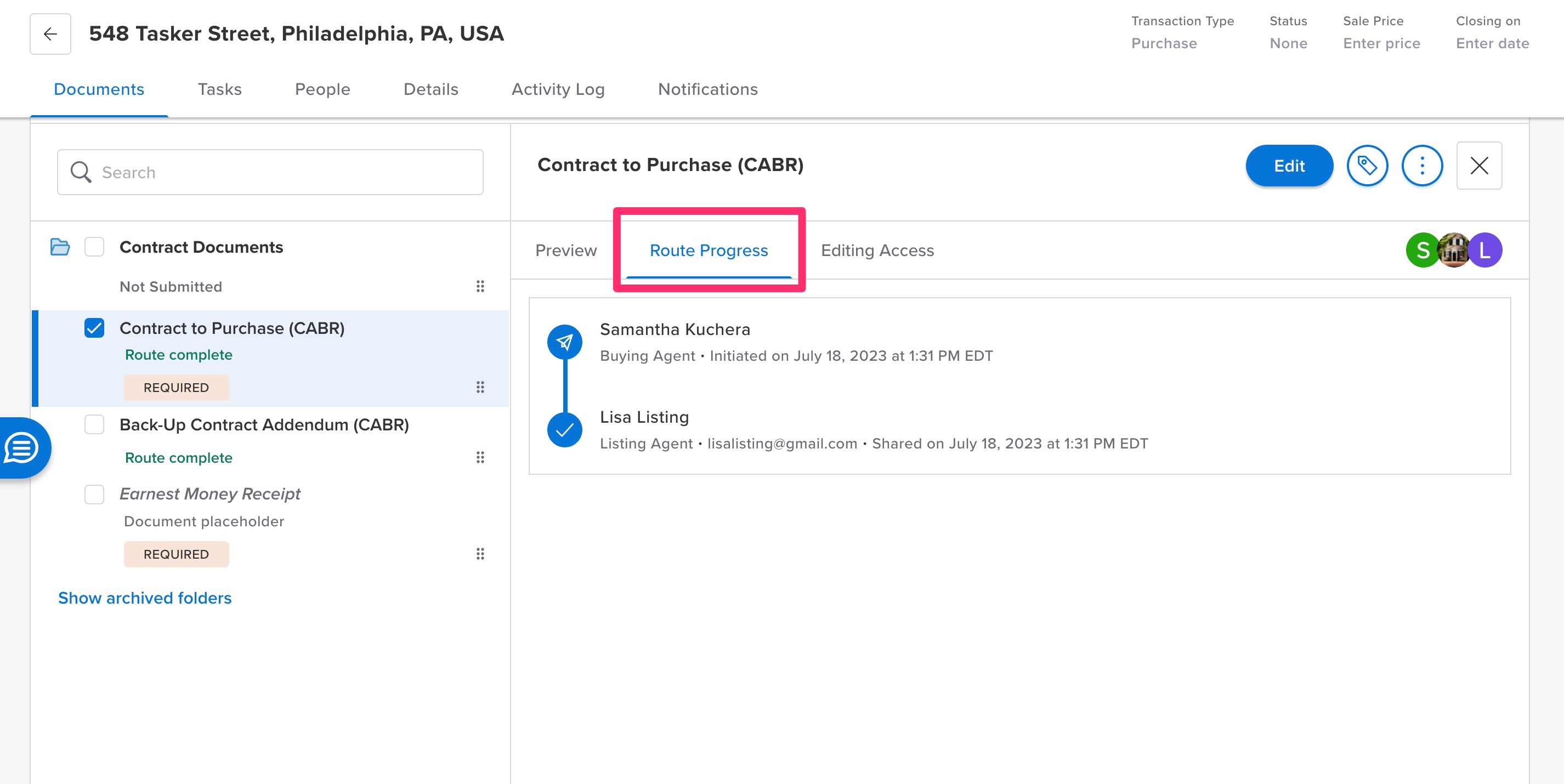Click drag handle on Back-Up Contract Addendum row

point(480,458)
